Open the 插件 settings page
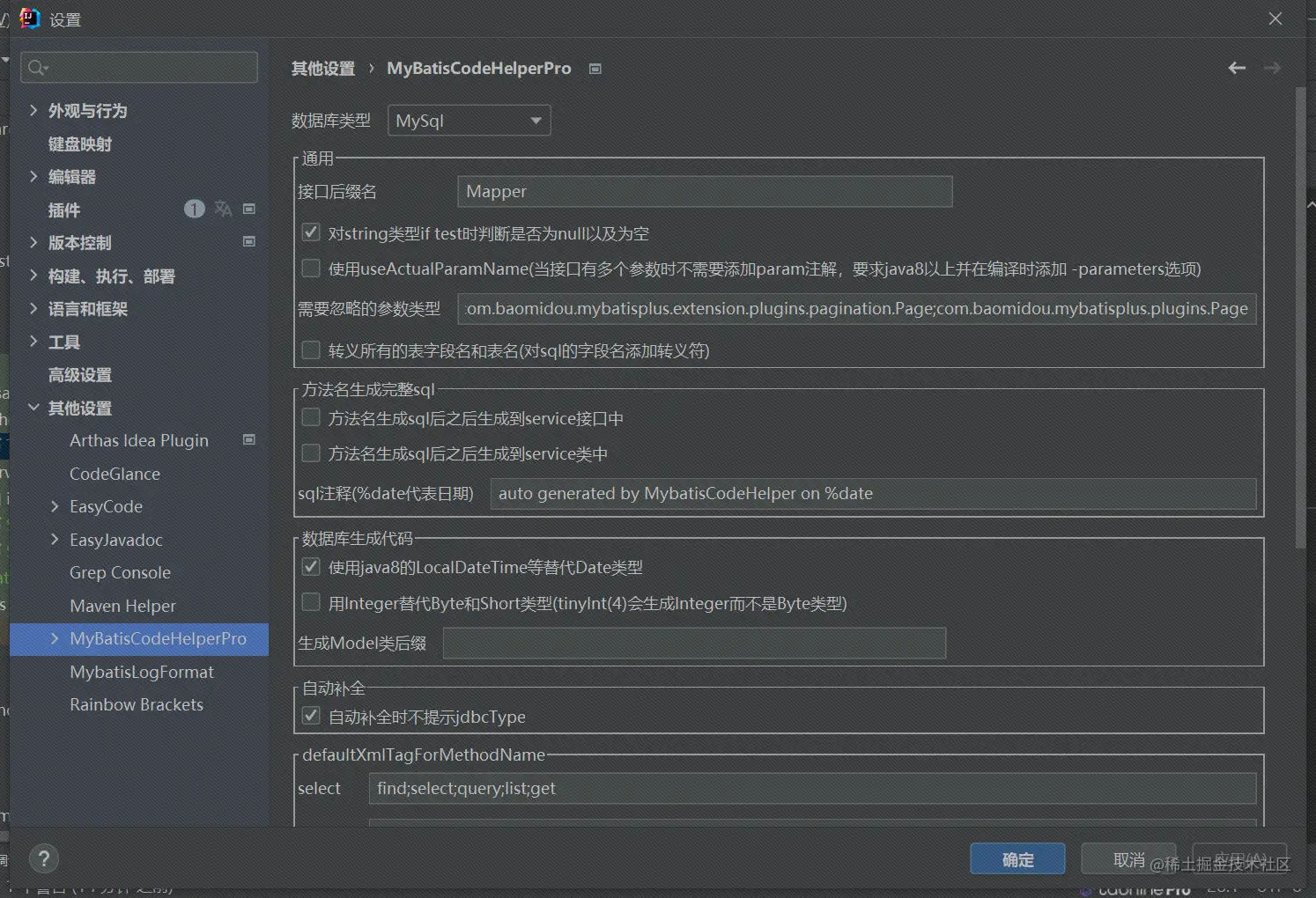 click(x=63, y=210)
